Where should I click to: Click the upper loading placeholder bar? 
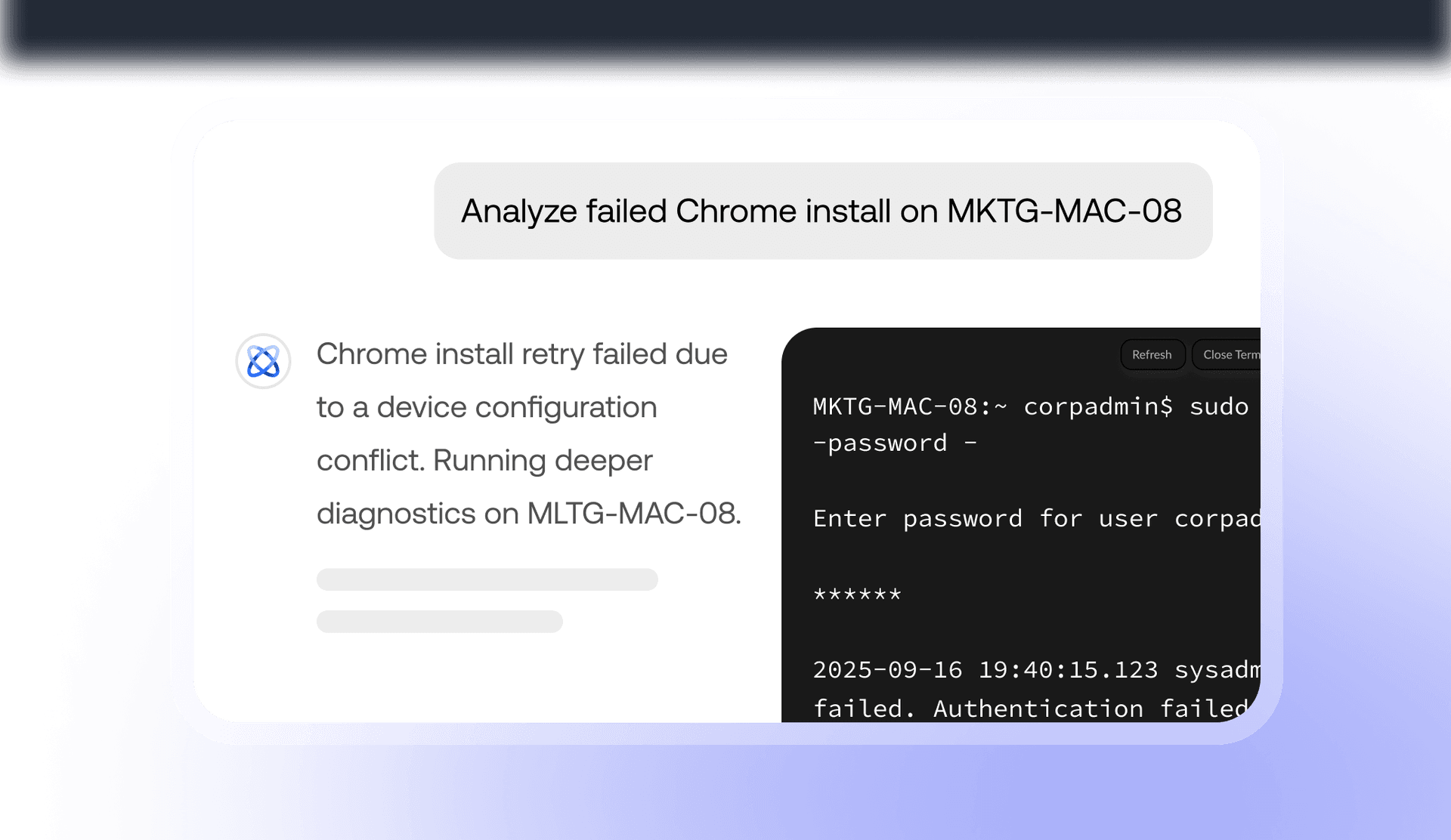pyautogui.click(x=487, y=579)
